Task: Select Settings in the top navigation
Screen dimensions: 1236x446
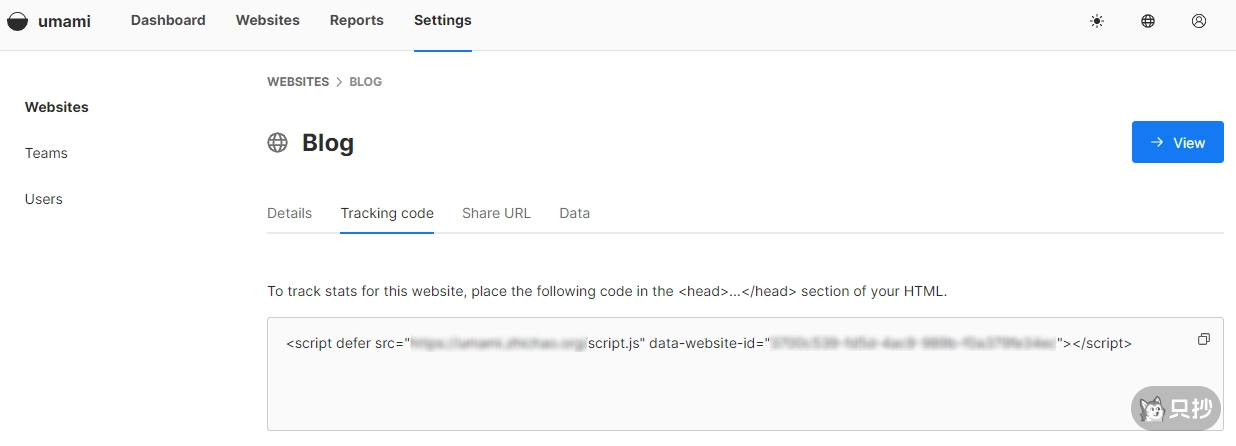Action: tap(442, 20)
